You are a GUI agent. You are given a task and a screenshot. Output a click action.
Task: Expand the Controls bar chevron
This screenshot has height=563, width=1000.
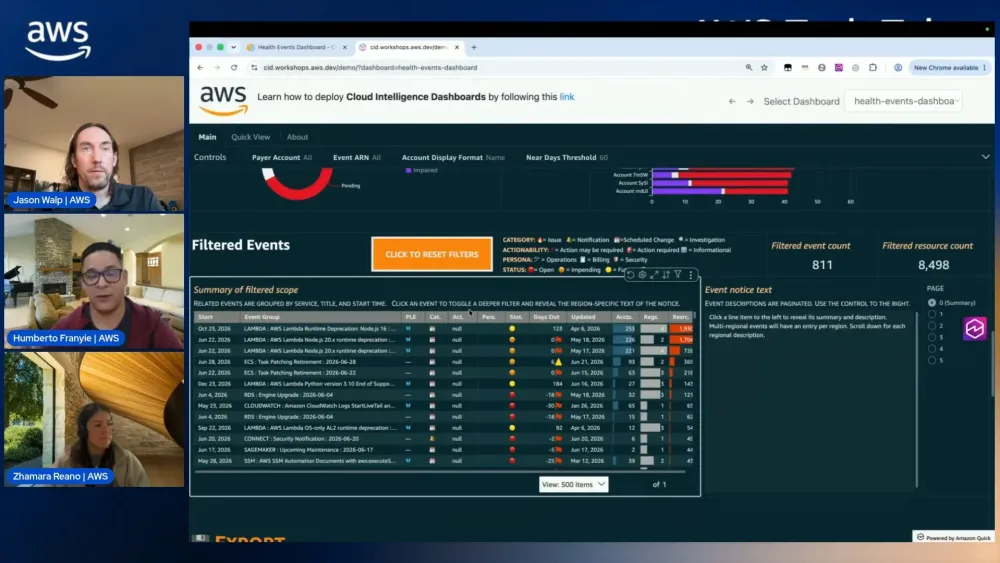985,157
